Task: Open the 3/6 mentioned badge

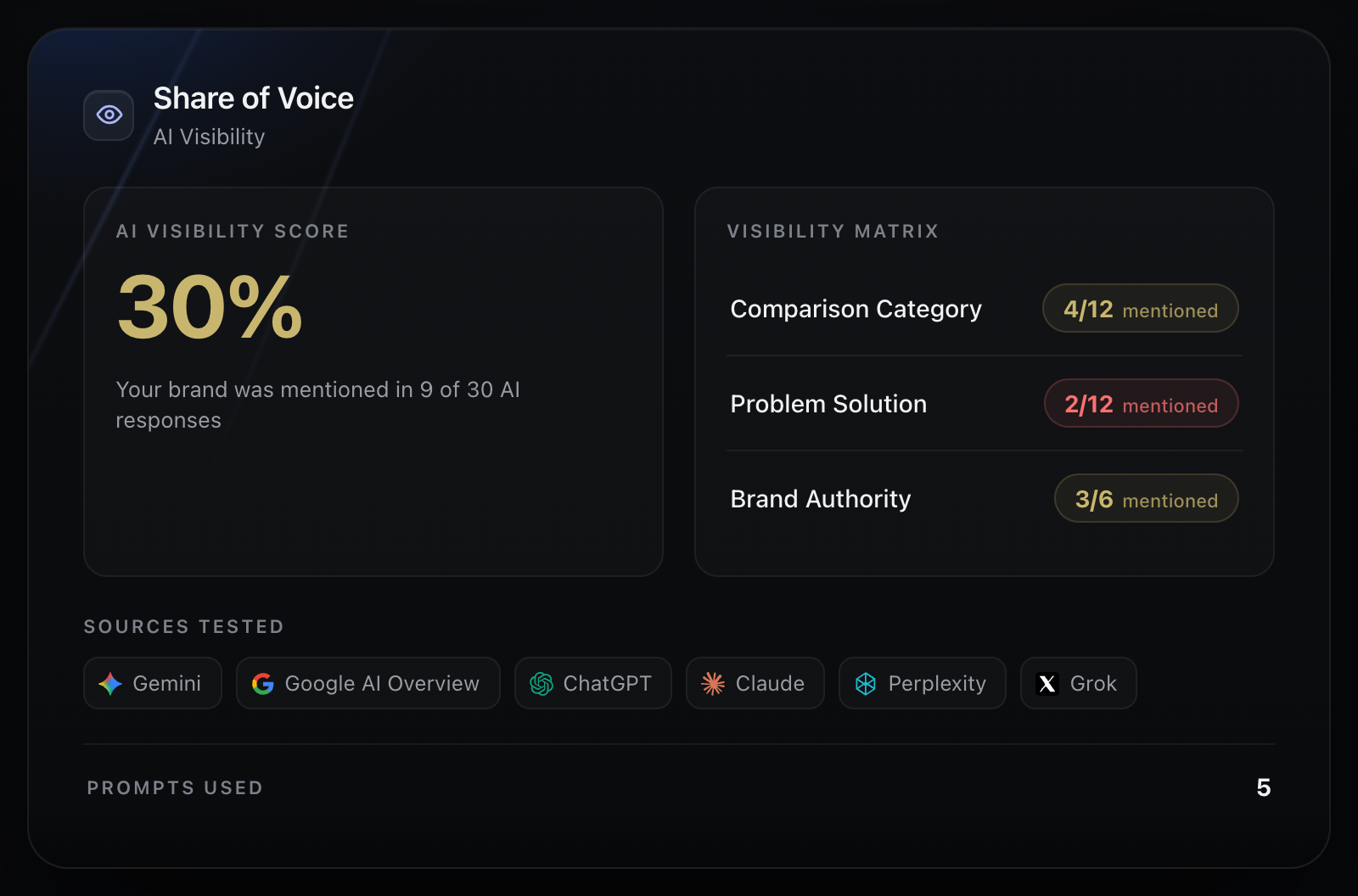Action: (x=1146, y=498)
